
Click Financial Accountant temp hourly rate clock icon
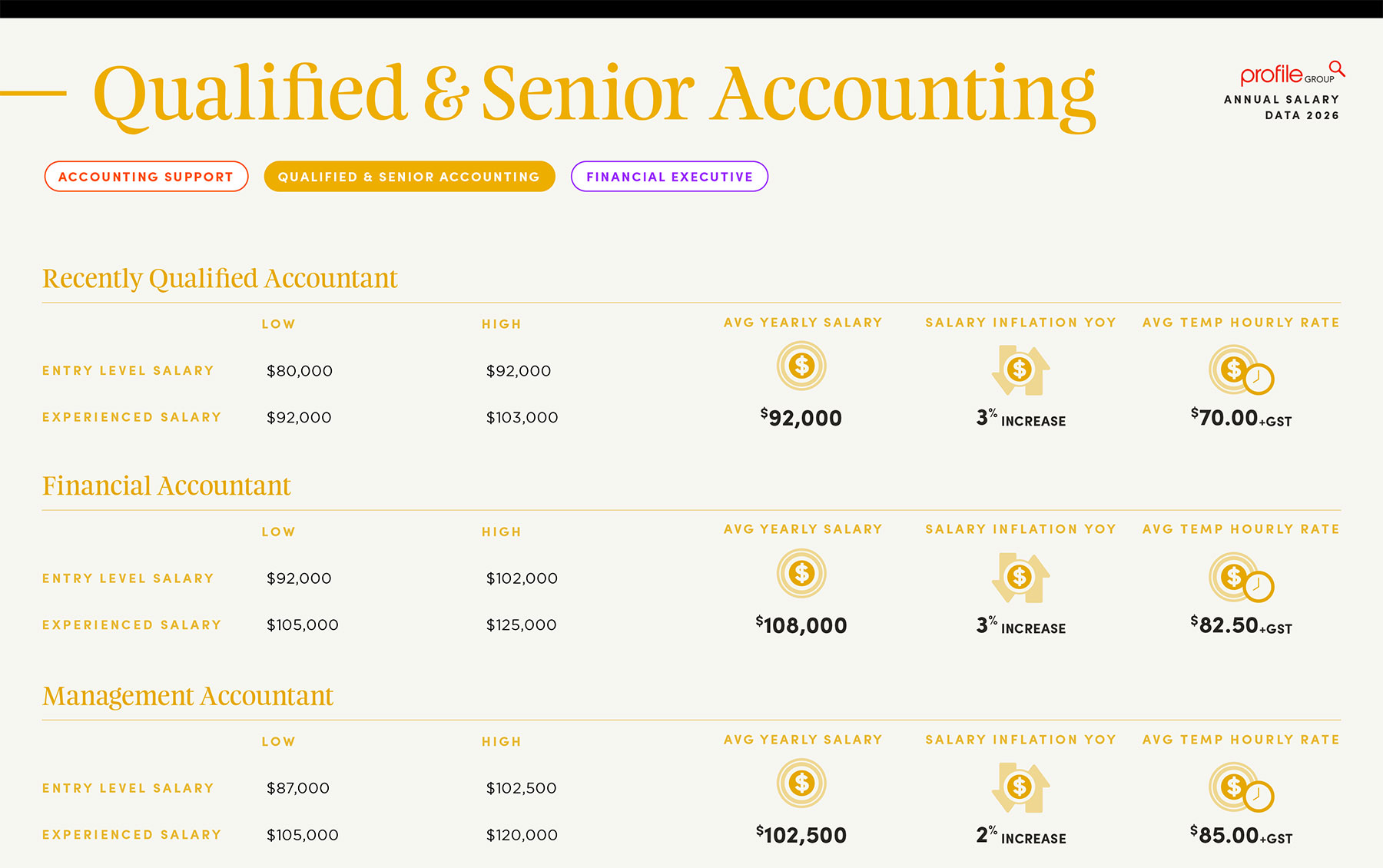pos(1241,578)
